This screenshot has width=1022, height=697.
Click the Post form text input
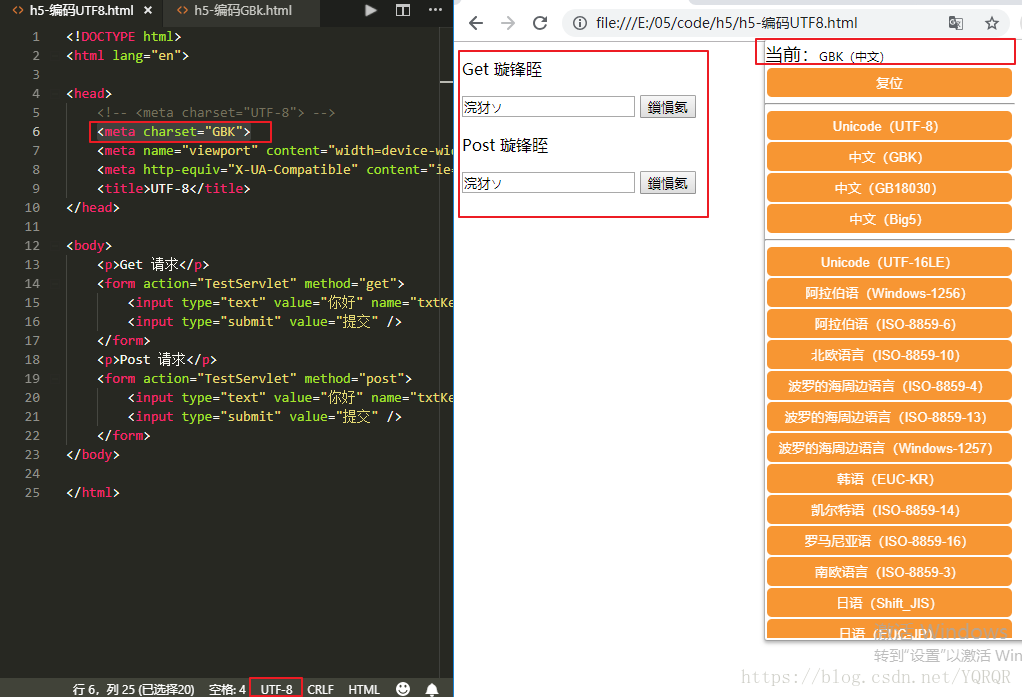coord(548,183)
